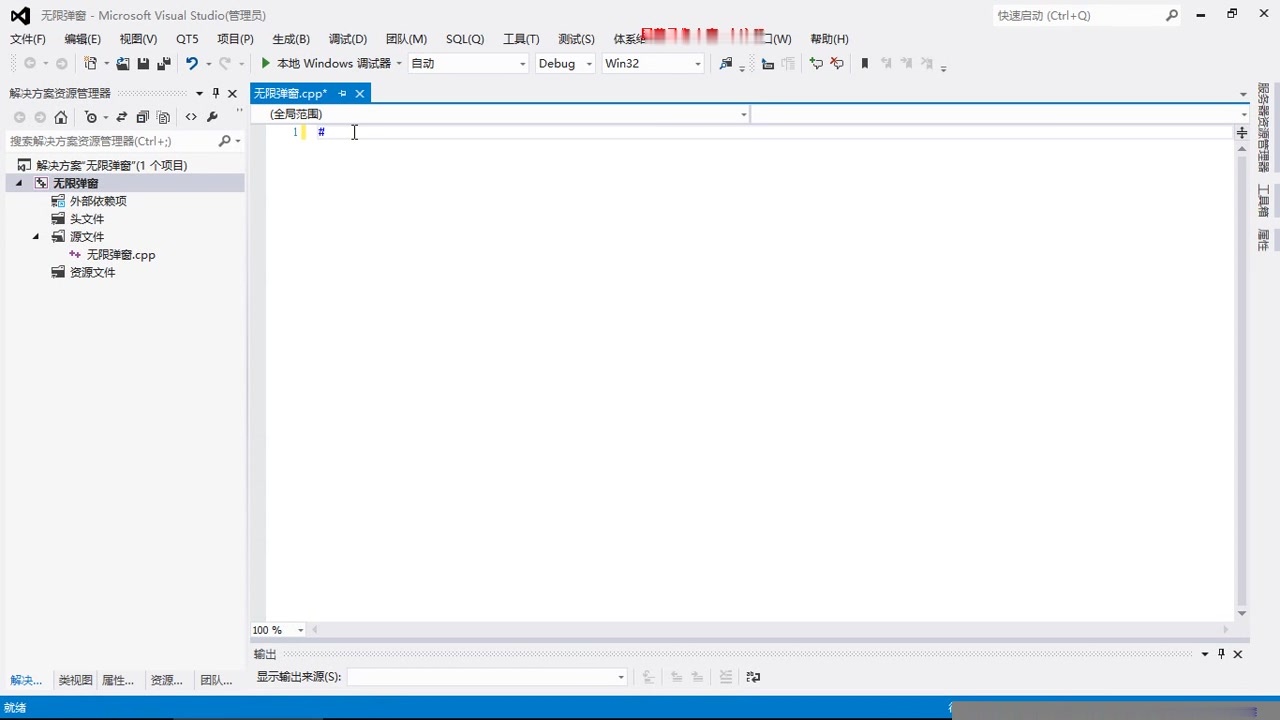This screenshot has height=720, width=1280.
Task: Select the 资源文件 folder
Action: 92,273
